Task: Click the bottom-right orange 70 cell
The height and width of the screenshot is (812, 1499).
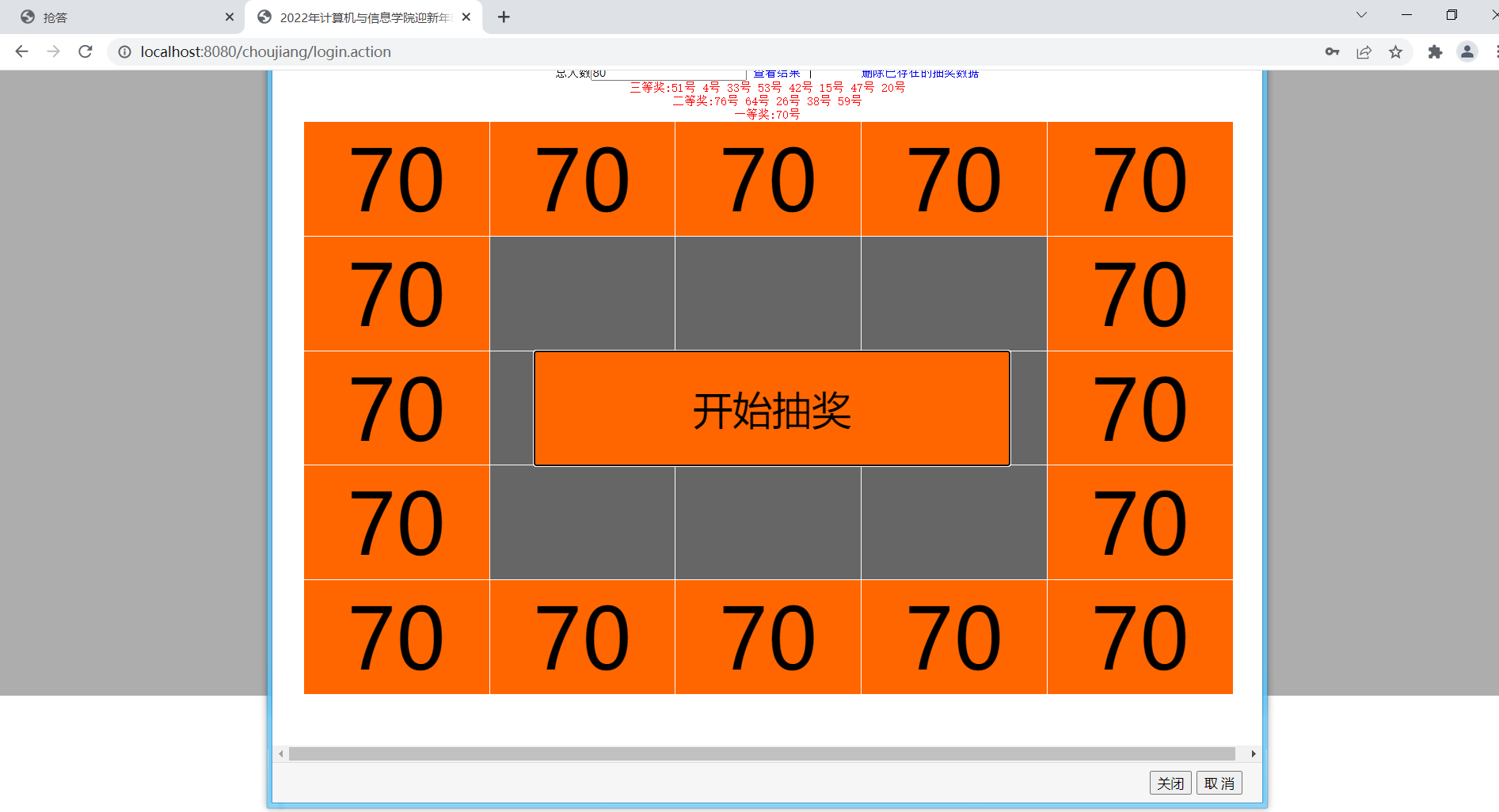Action: 1140,637
